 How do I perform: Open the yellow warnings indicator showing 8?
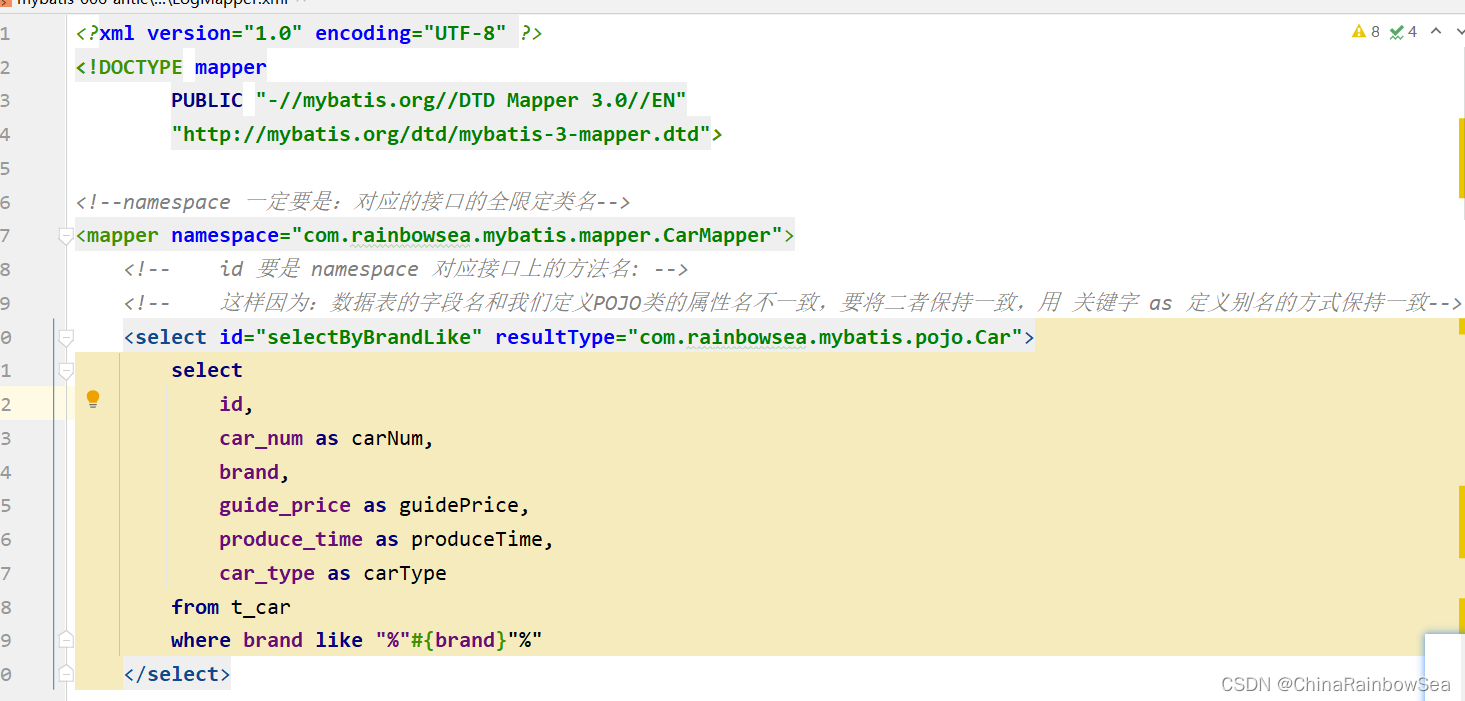pos(1366,32)
